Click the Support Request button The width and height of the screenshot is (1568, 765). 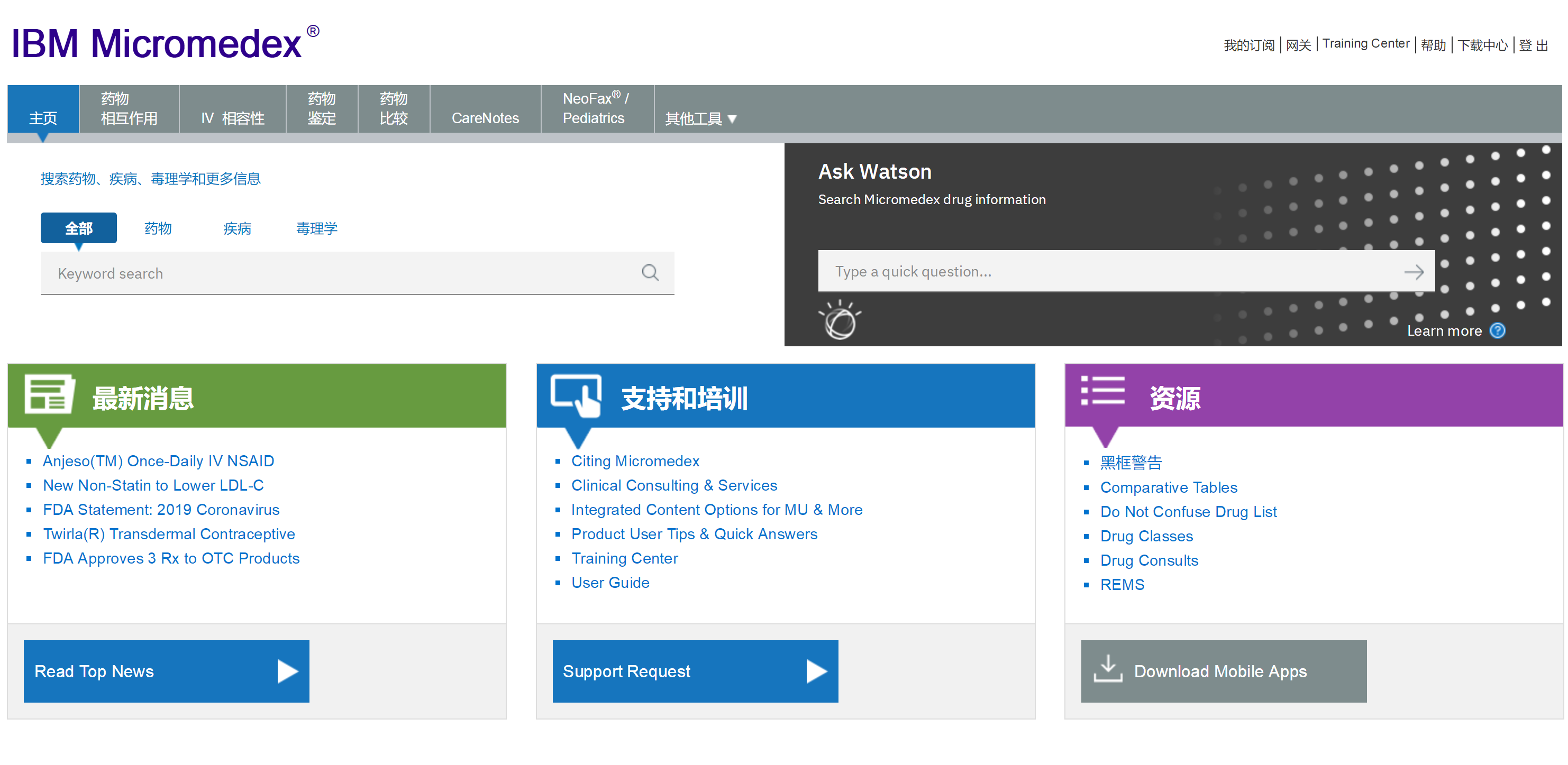[695, 671]
